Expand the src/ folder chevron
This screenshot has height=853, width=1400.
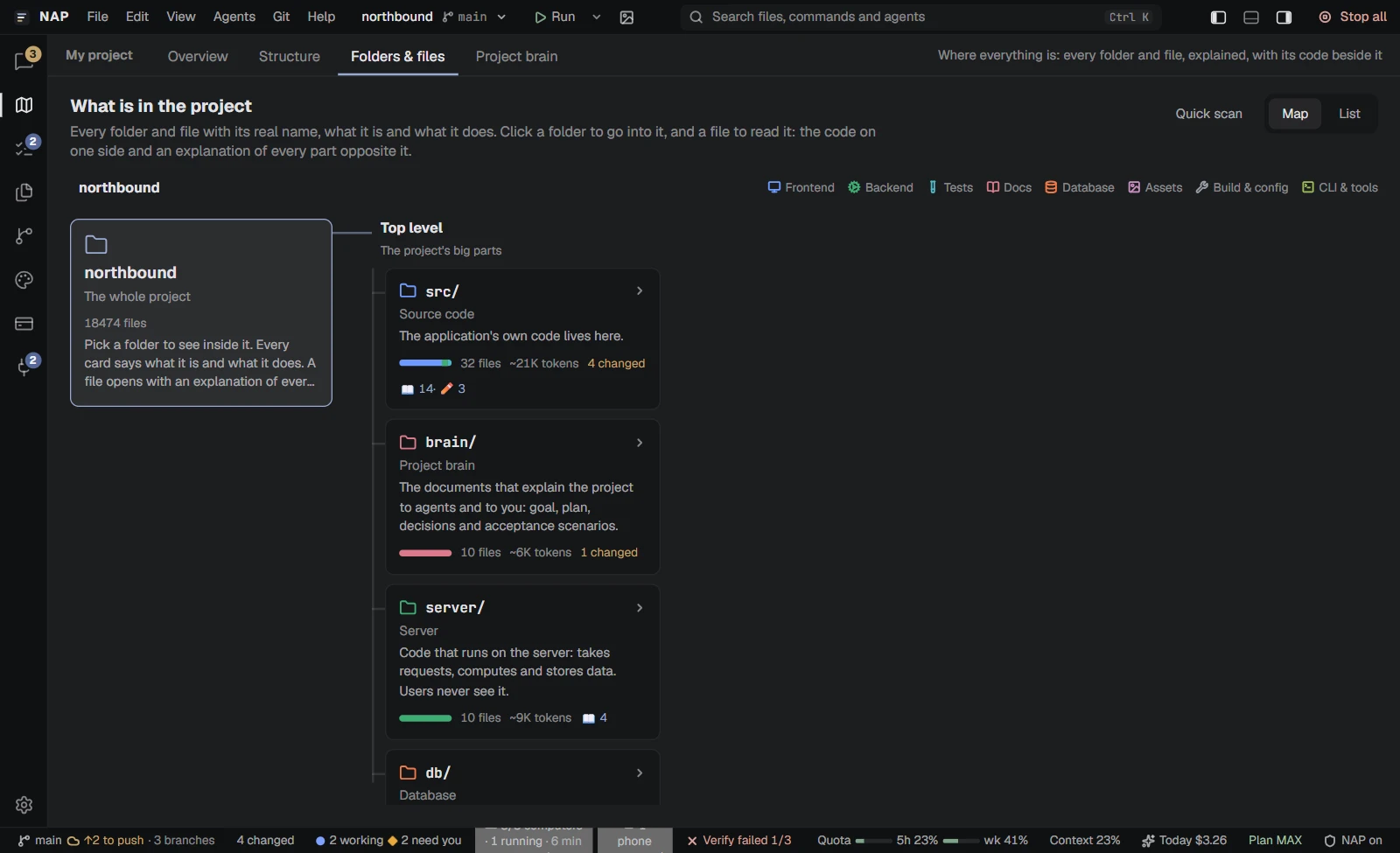pos(640,290)
